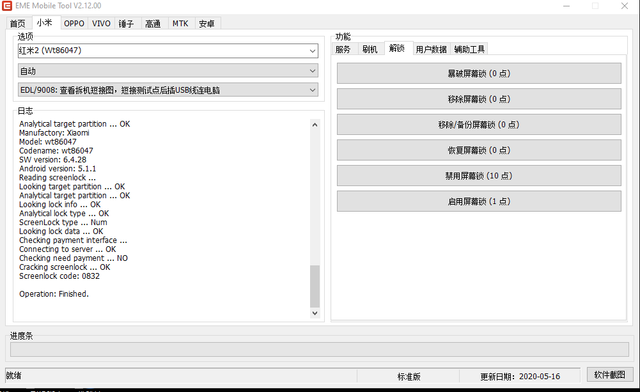Click the 启用屏幕锁 (1 点) button
This screenshot has width=640, height=392.
coord(479,201)
